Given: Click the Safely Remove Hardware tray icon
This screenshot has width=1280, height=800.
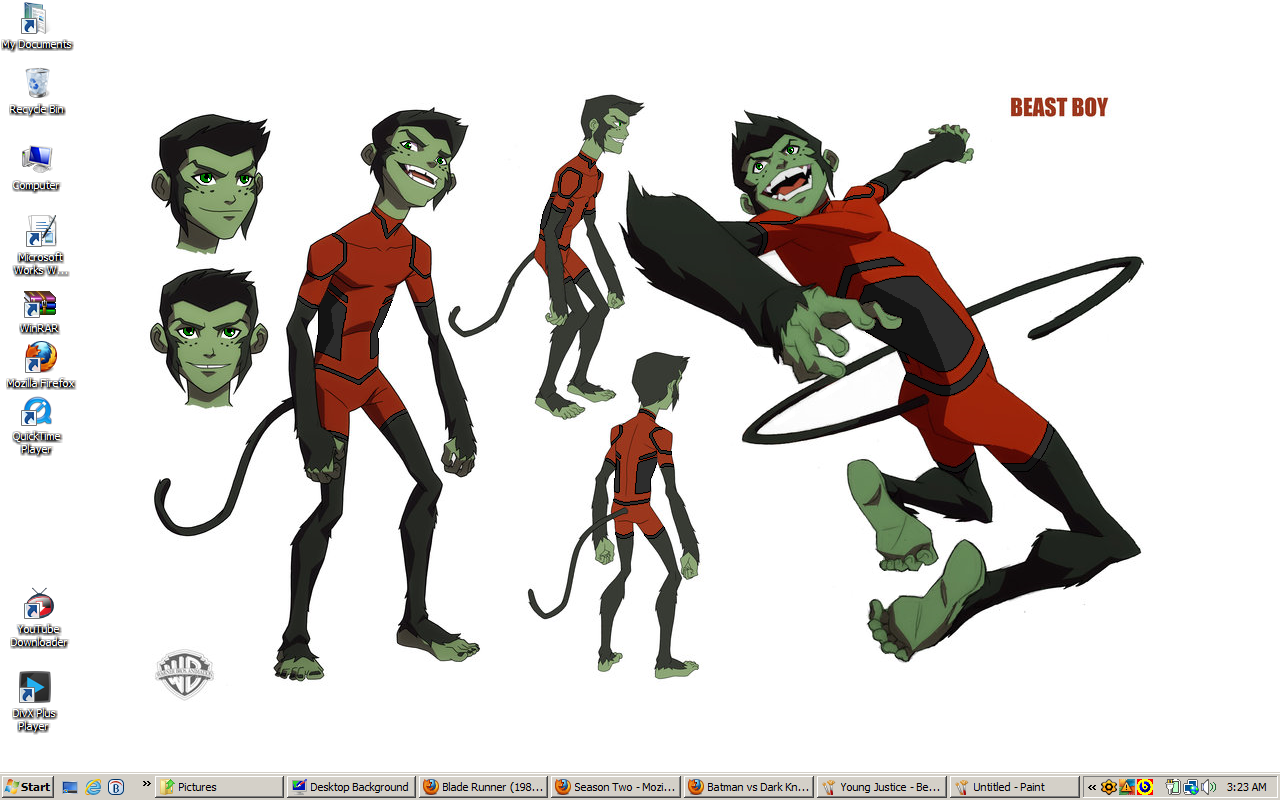Looking at the screenshot, I should pos(1173,787).
